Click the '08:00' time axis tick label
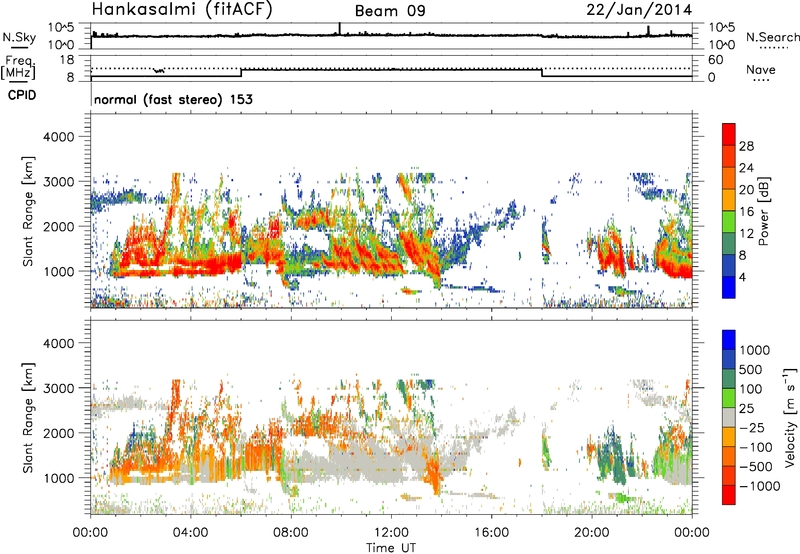 (290, 533)
